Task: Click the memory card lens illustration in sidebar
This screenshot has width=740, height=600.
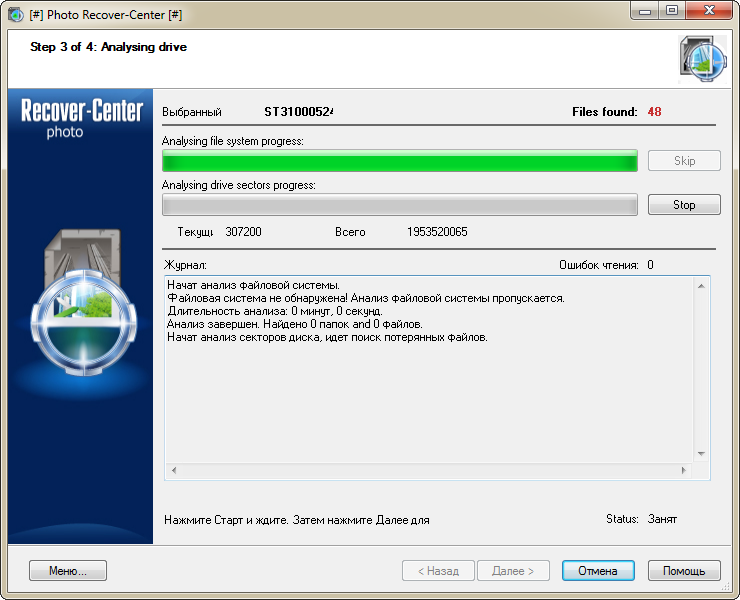Action: [84, 304]
